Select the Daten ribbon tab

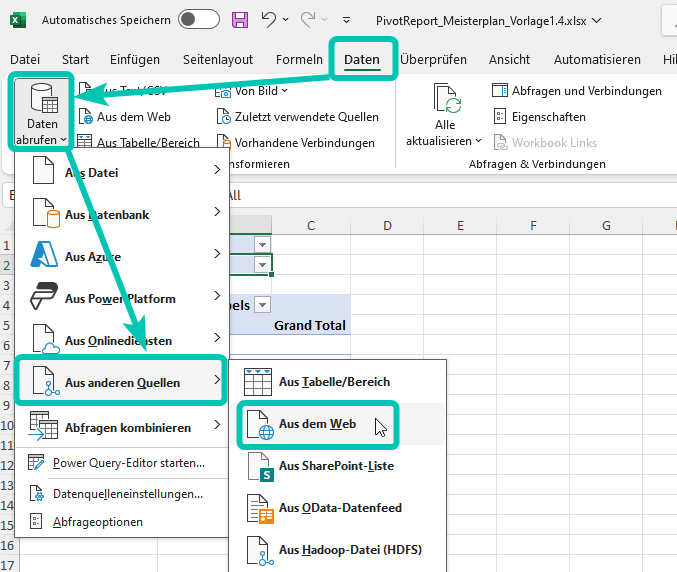tap(362, 60)
